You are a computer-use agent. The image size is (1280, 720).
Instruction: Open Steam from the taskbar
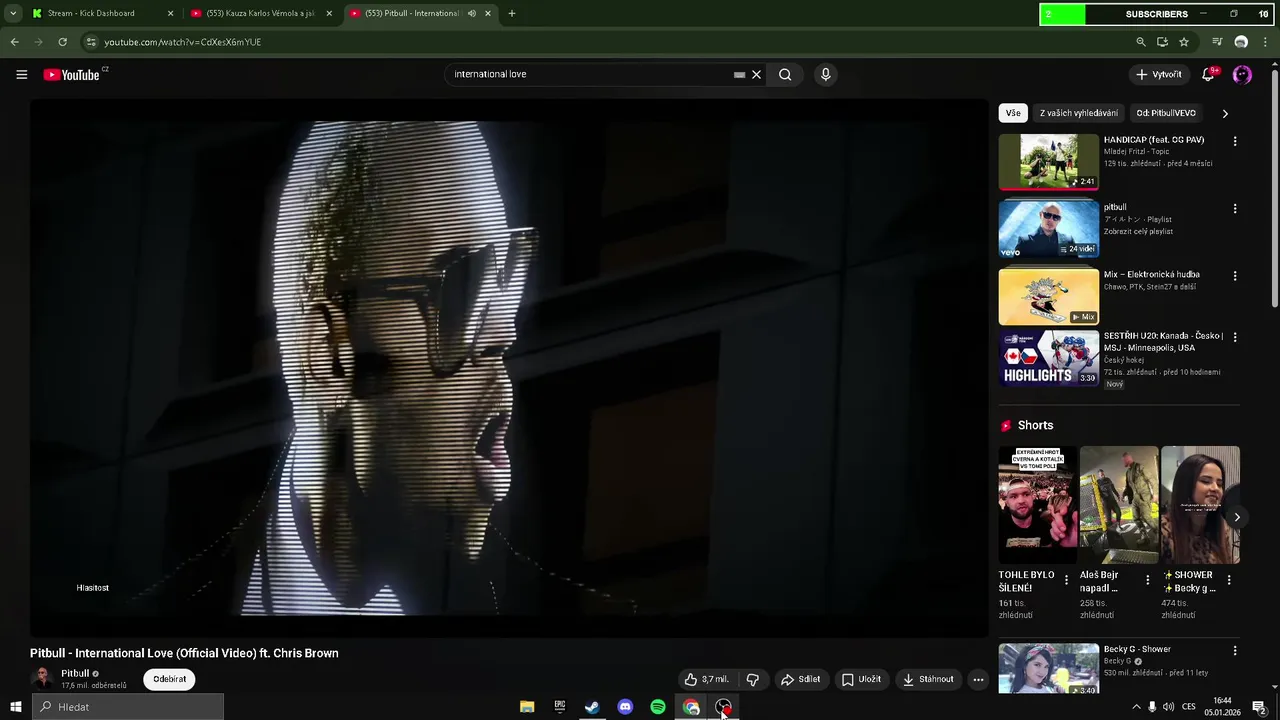coord(592,707)
